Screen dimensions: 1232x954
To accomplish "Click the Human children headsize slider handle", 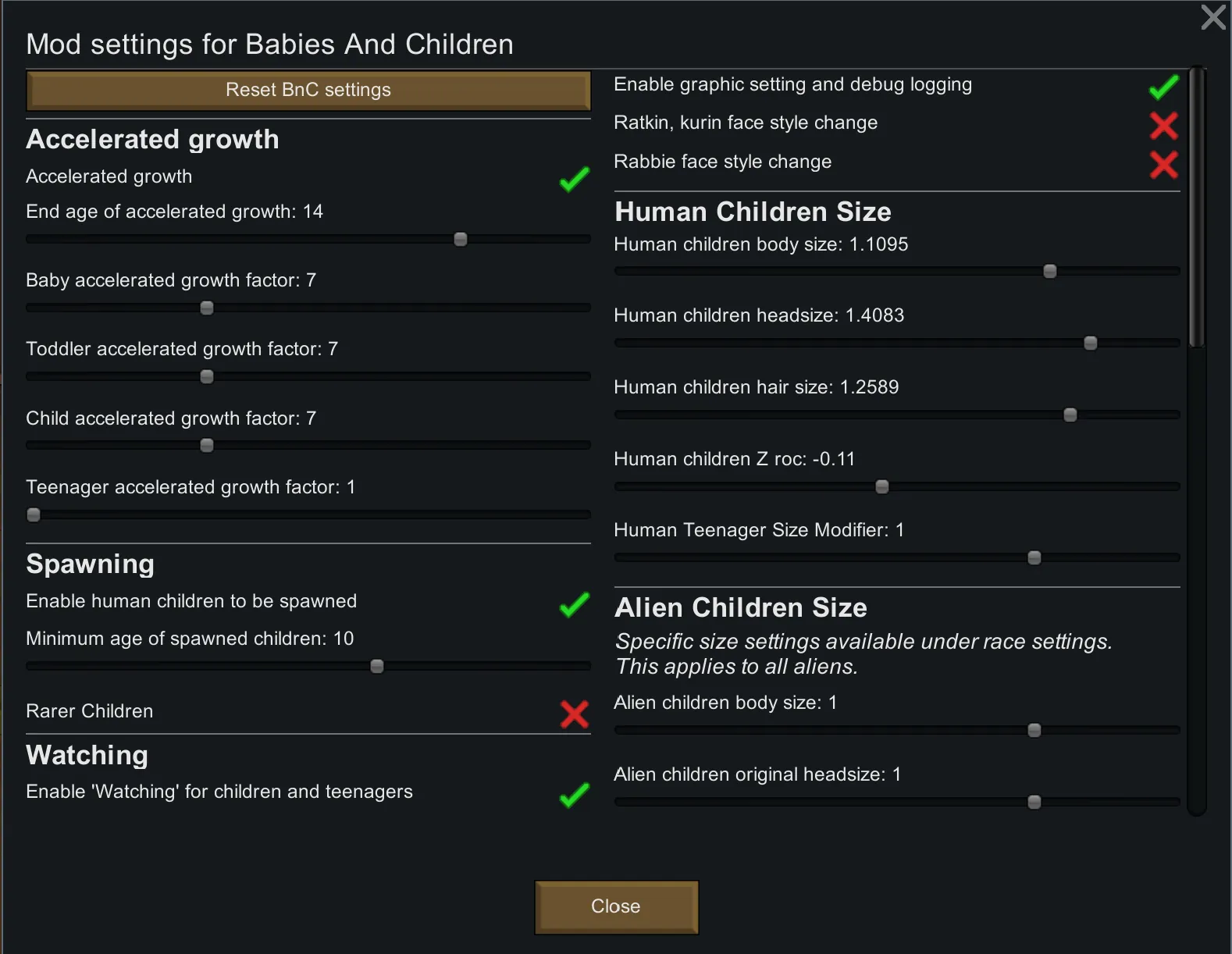I will pos(1091,343).
